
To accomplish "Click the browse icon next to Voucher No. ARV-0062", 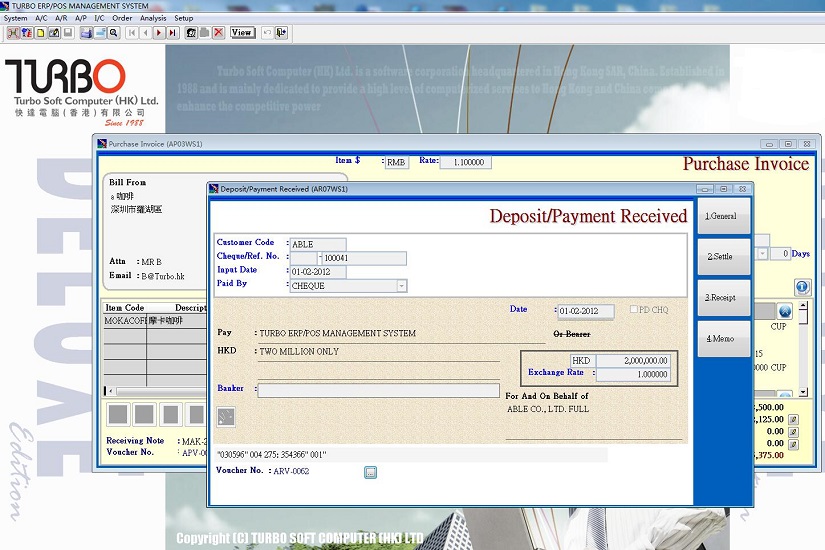I will tap(370, 472).
